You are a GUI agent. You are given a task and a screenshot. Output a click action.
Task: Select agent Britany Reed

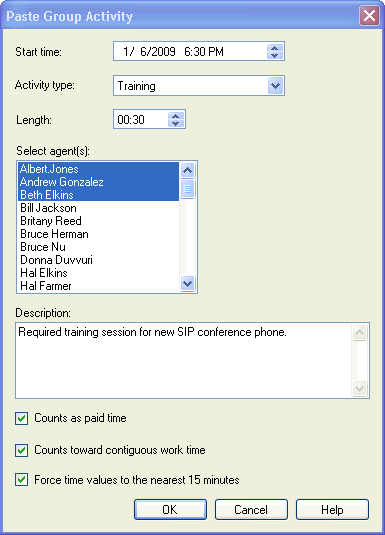click(x=98, y=221)
